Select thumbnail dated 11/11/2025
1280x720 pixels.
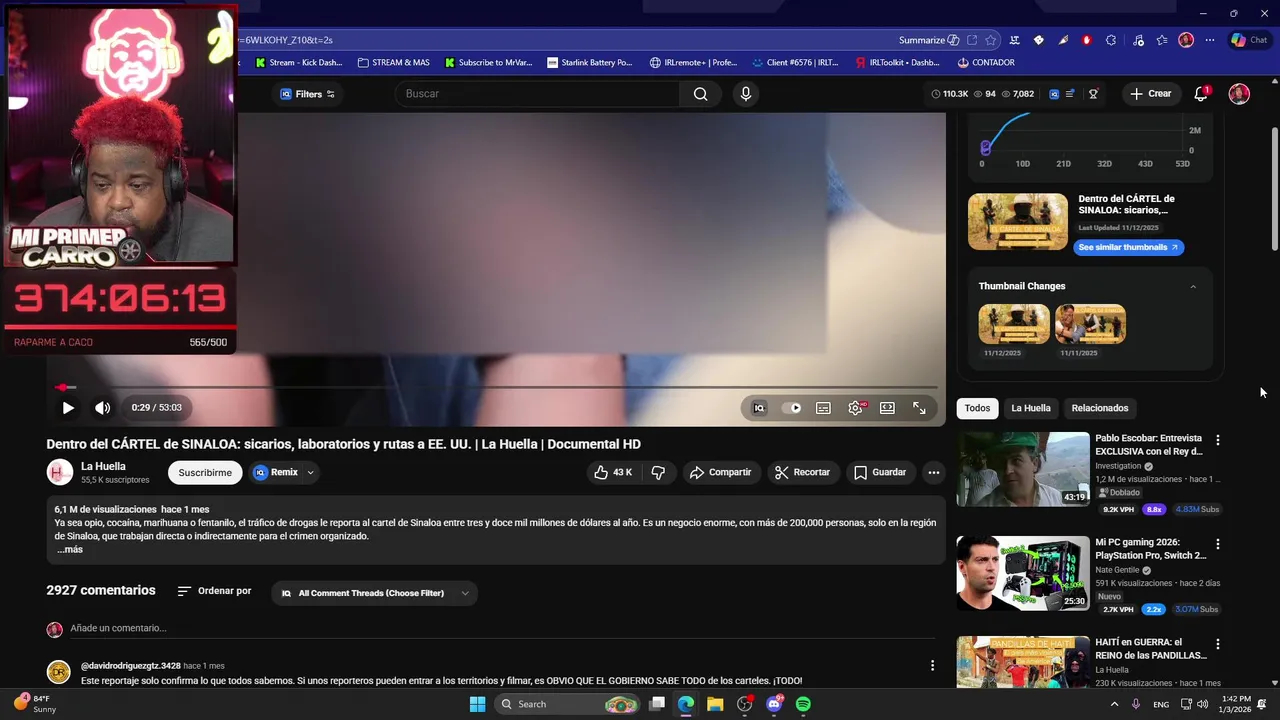(1090, 324)
